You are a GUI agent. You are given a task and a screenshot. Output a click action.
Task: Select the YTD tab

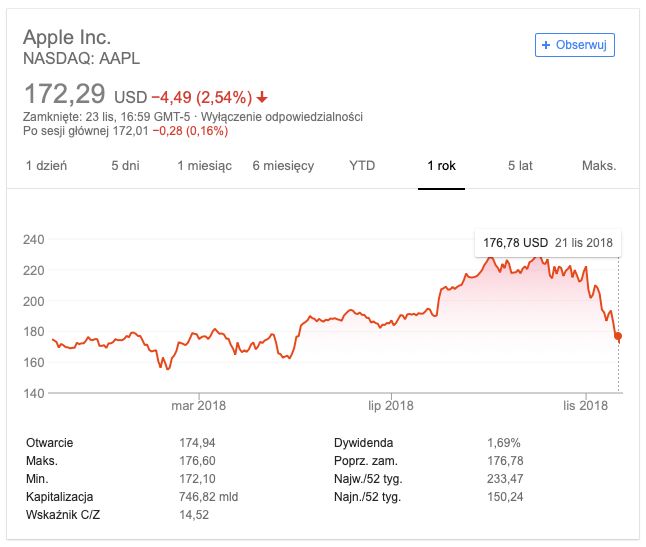[x=362, y=165]
